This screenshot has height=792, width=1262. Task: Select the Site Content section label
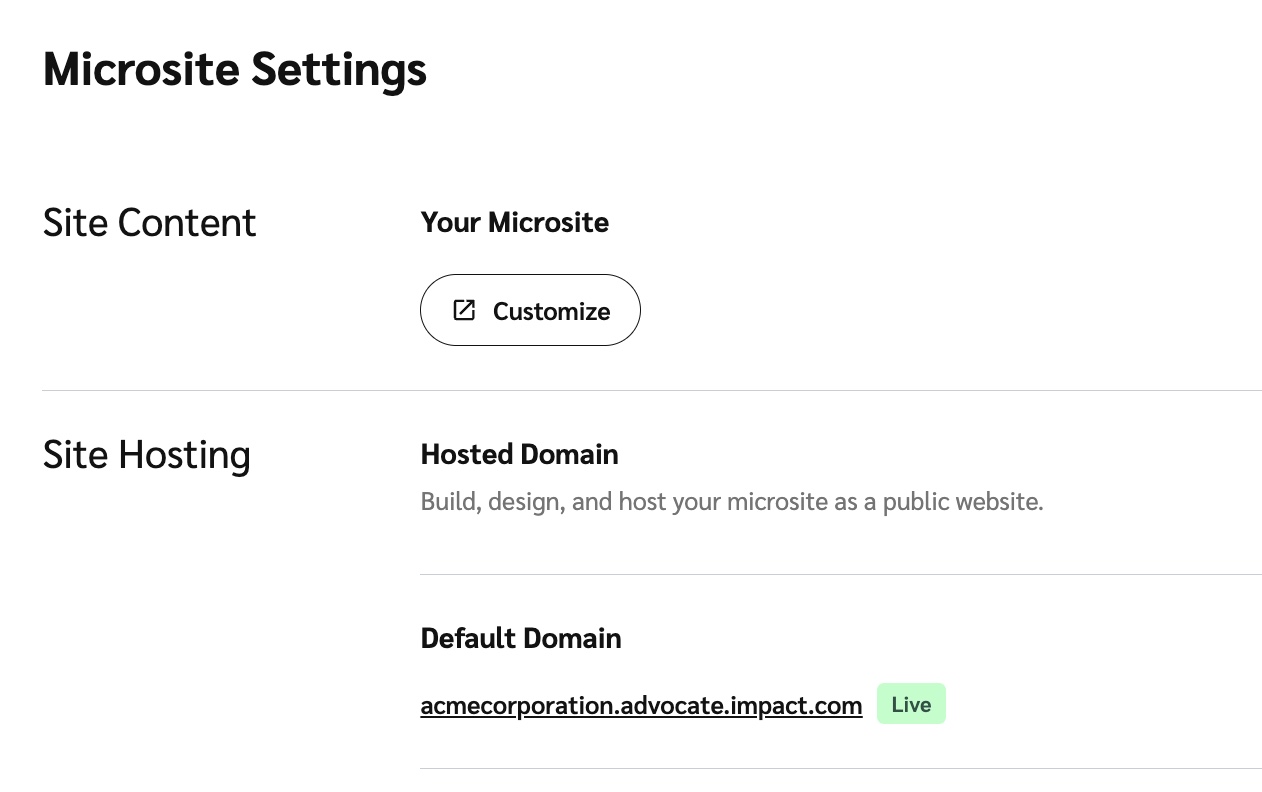click(150, 222)
